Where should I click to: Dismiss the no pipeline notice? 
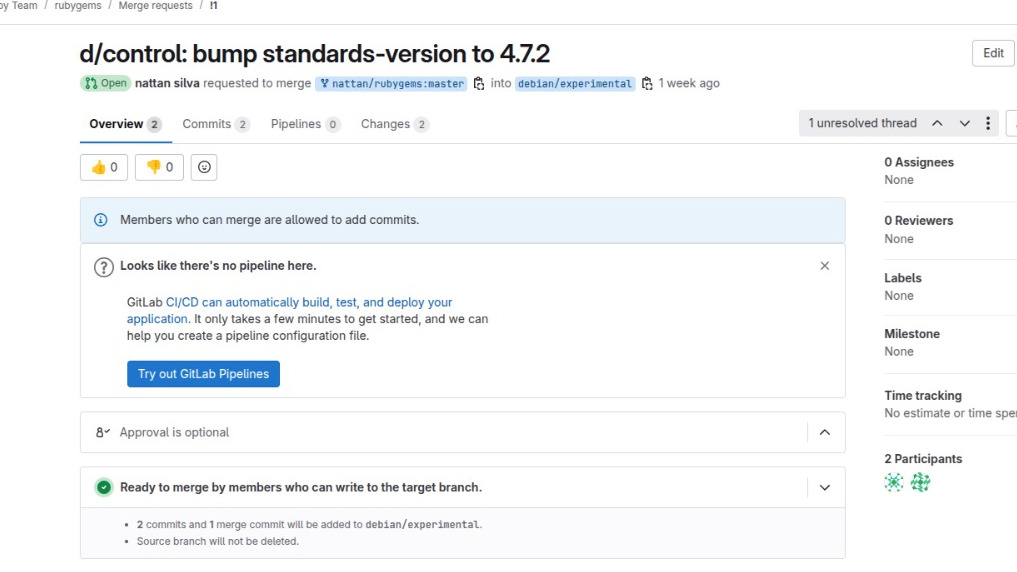824,266
